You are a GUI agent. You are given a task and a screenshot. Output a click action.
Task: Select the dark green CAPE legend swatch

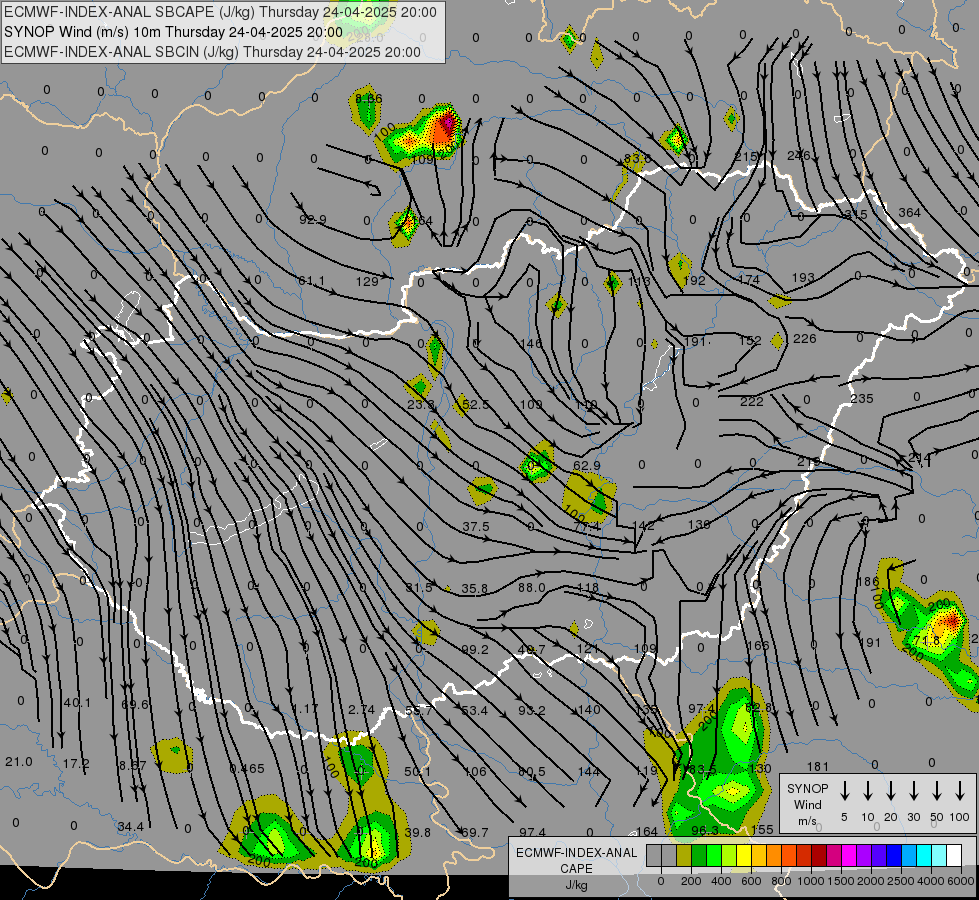699,855
